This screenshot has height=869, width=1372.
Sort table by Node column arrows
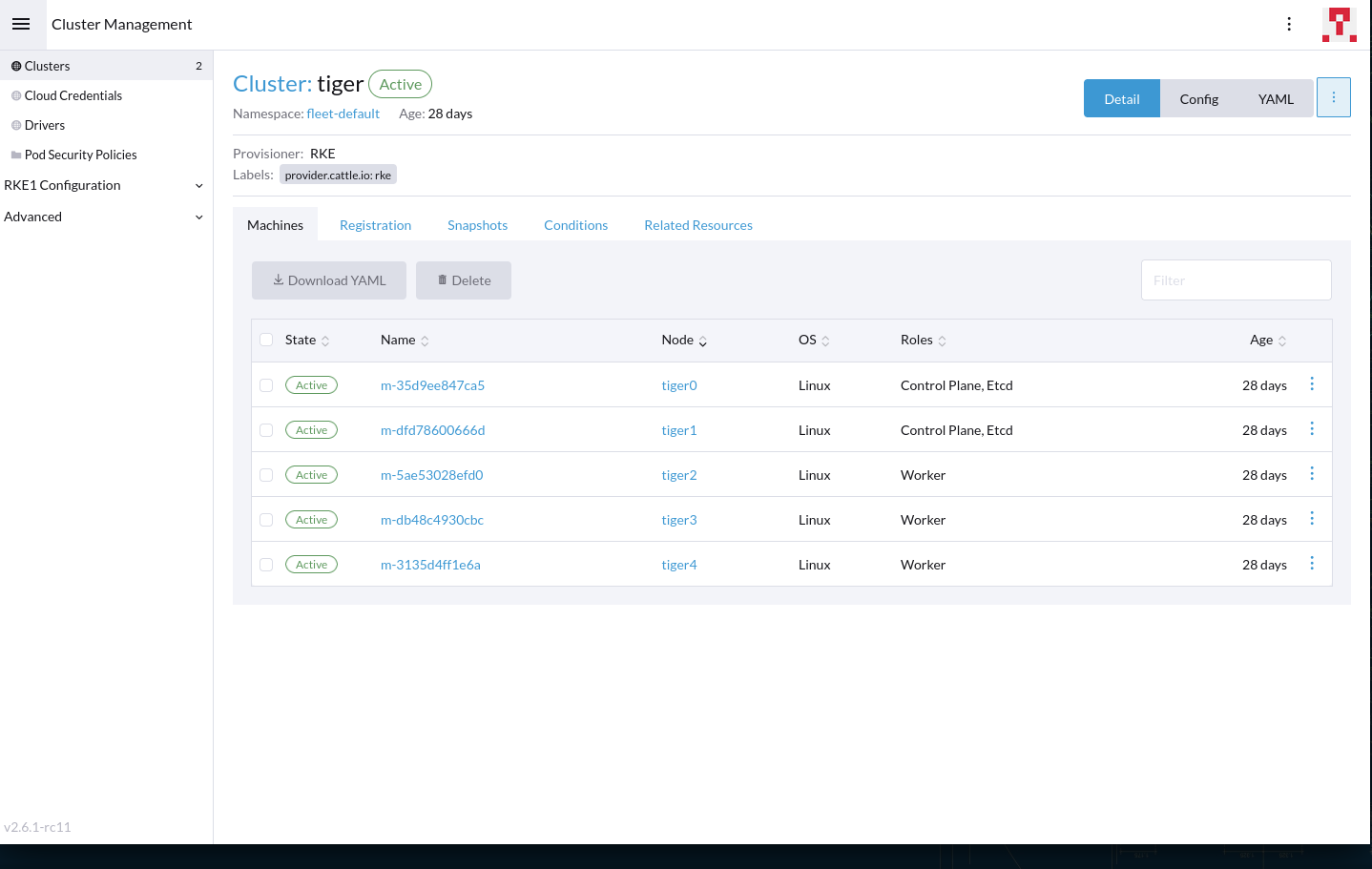(703, 341)
